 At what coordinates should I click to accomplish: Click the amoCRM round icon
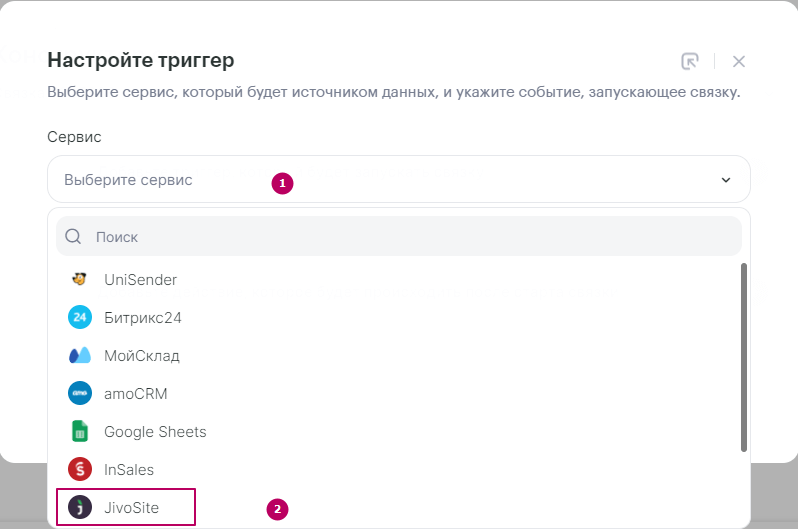pos(80,393)
